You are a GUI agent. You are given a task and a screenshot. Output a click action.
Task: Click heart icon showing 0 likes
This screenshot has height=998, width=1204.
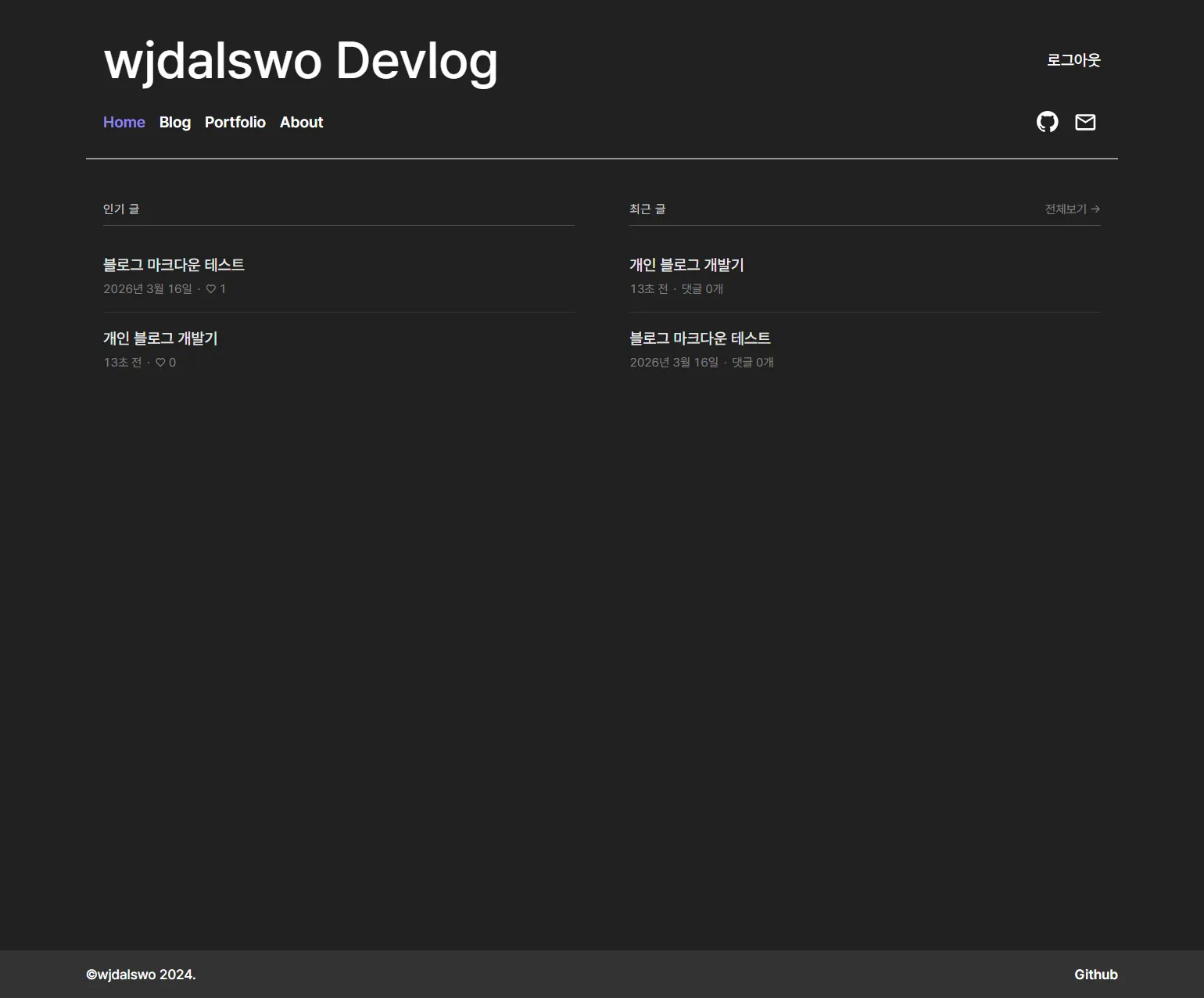click(x=160, y=363)
